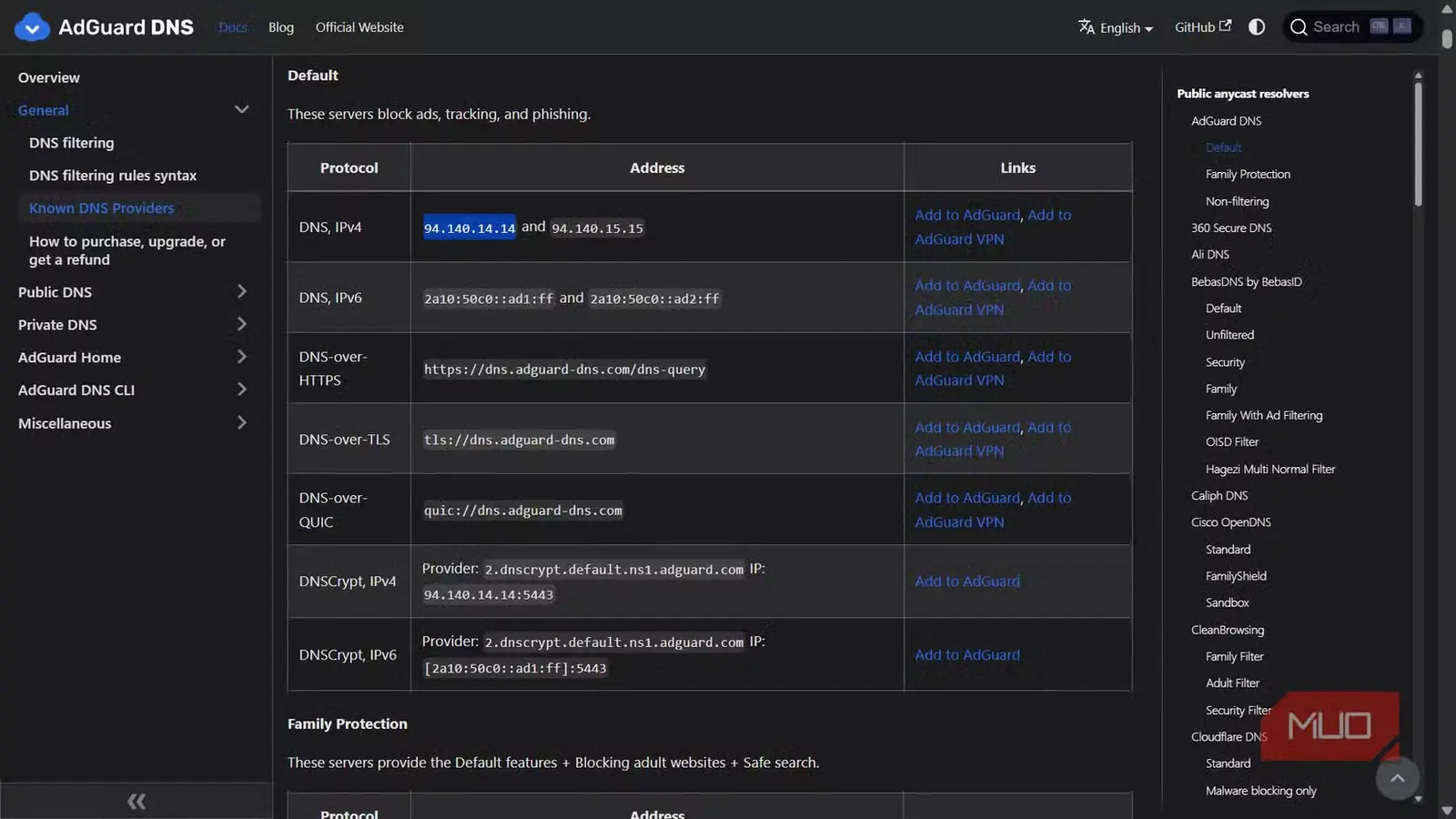Click the main page scrollbar thumb
The width and height of the screenshot is (1456, 819).
pos(1447,37)
